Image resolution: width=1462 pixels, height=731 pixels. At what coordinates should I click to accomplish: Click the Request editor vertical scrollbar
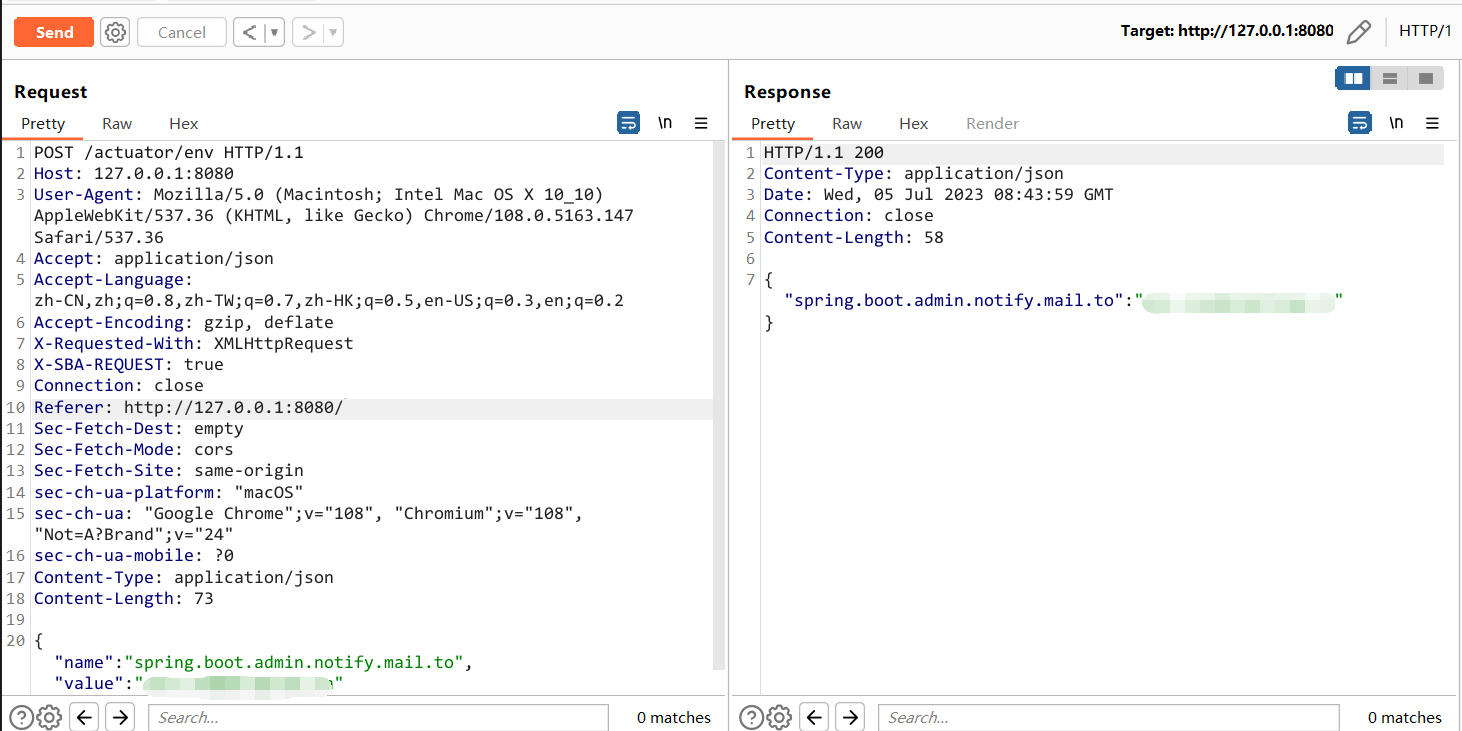(x=718, y=405)
